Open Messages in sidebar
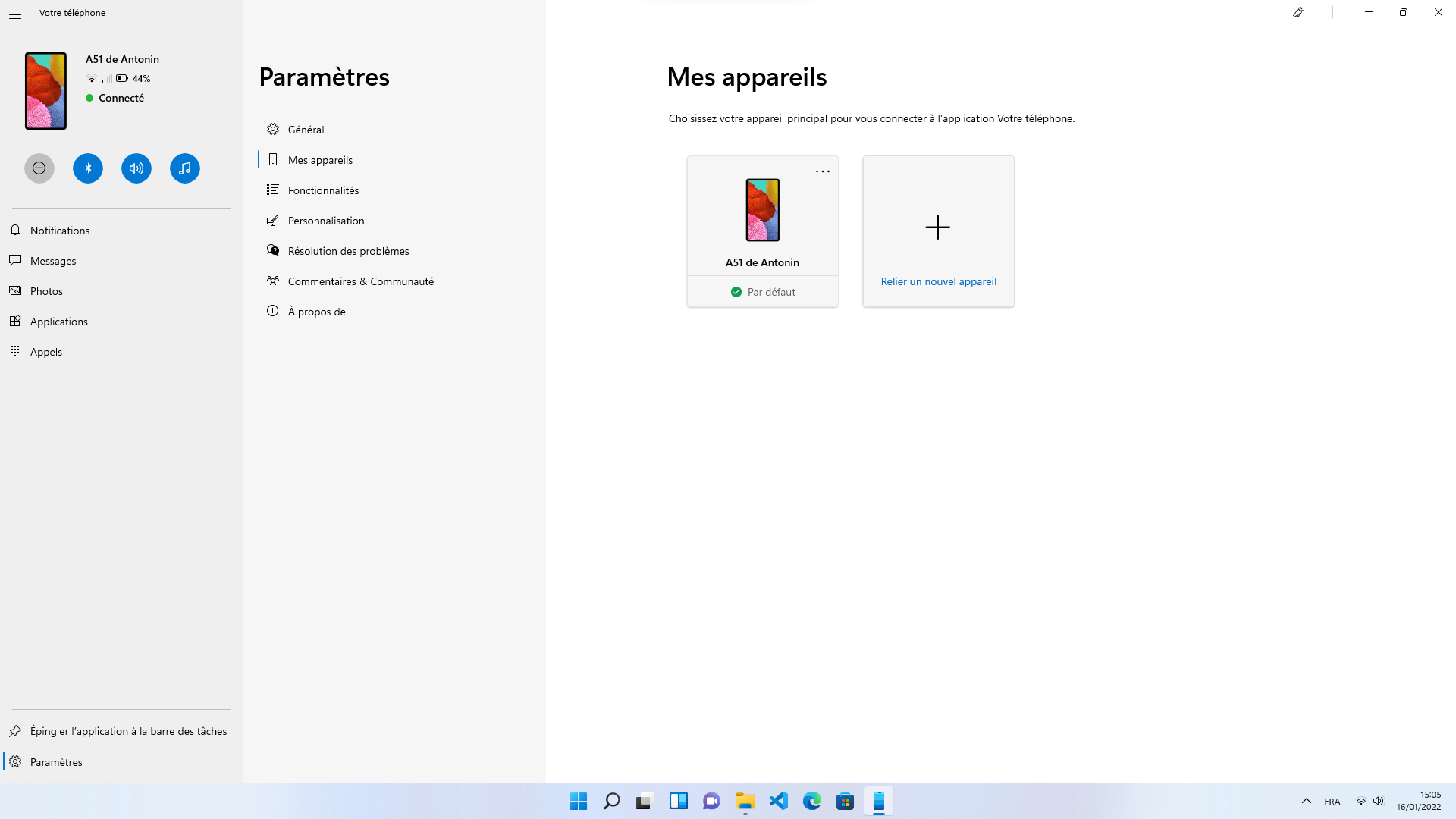The image size is (1456, 819). tap(121, 261)
